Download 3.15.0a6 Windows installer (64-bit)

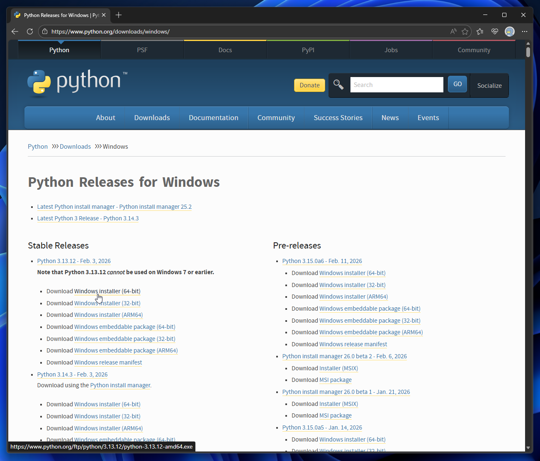pyautogui.click(x=352, y=273)
